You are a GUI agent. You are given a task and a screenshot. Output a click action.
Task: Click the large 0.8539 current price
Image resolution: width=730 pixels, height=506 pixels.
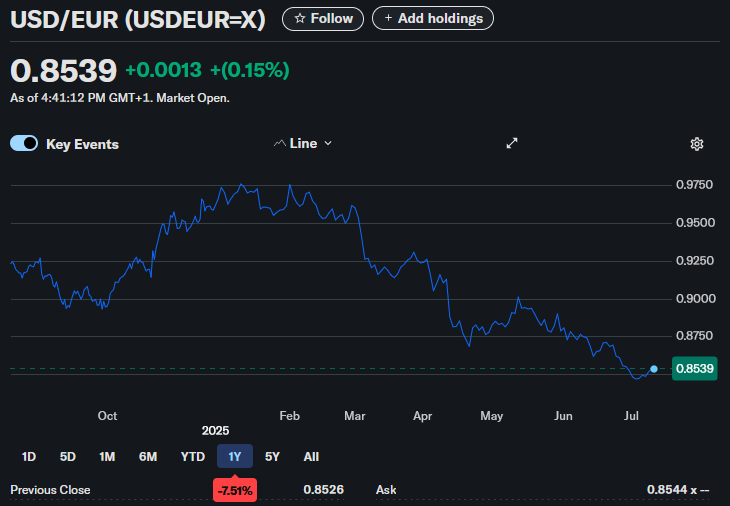pyautogui.click(x=63, y=71)
